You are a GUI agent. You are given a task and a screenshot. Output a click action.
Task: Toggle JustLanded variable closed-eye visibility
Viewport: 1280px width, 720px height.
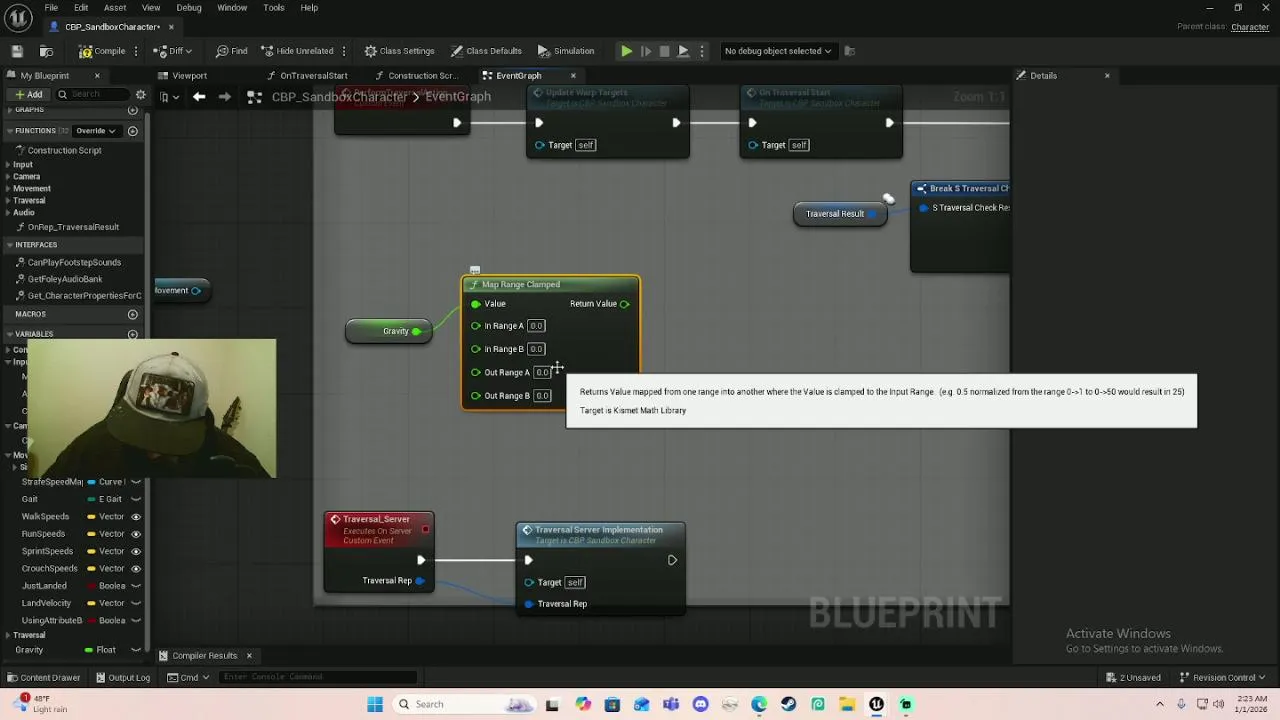(x=136, y=586)
